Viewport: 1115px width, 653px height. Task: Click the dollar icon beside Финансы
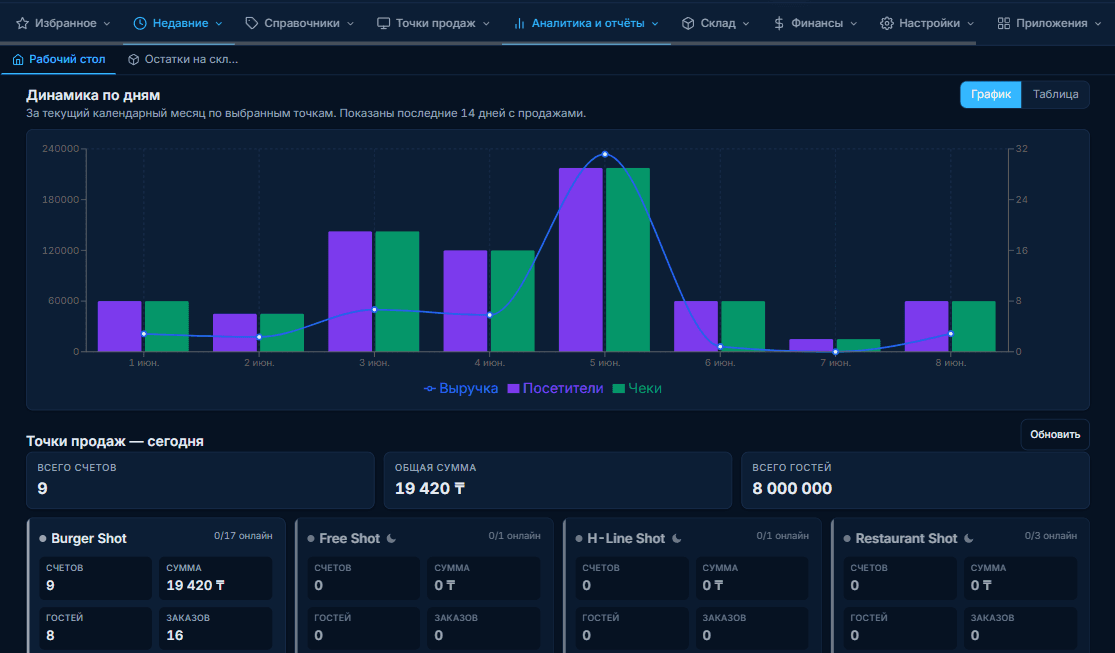click(x=779, y=23)
